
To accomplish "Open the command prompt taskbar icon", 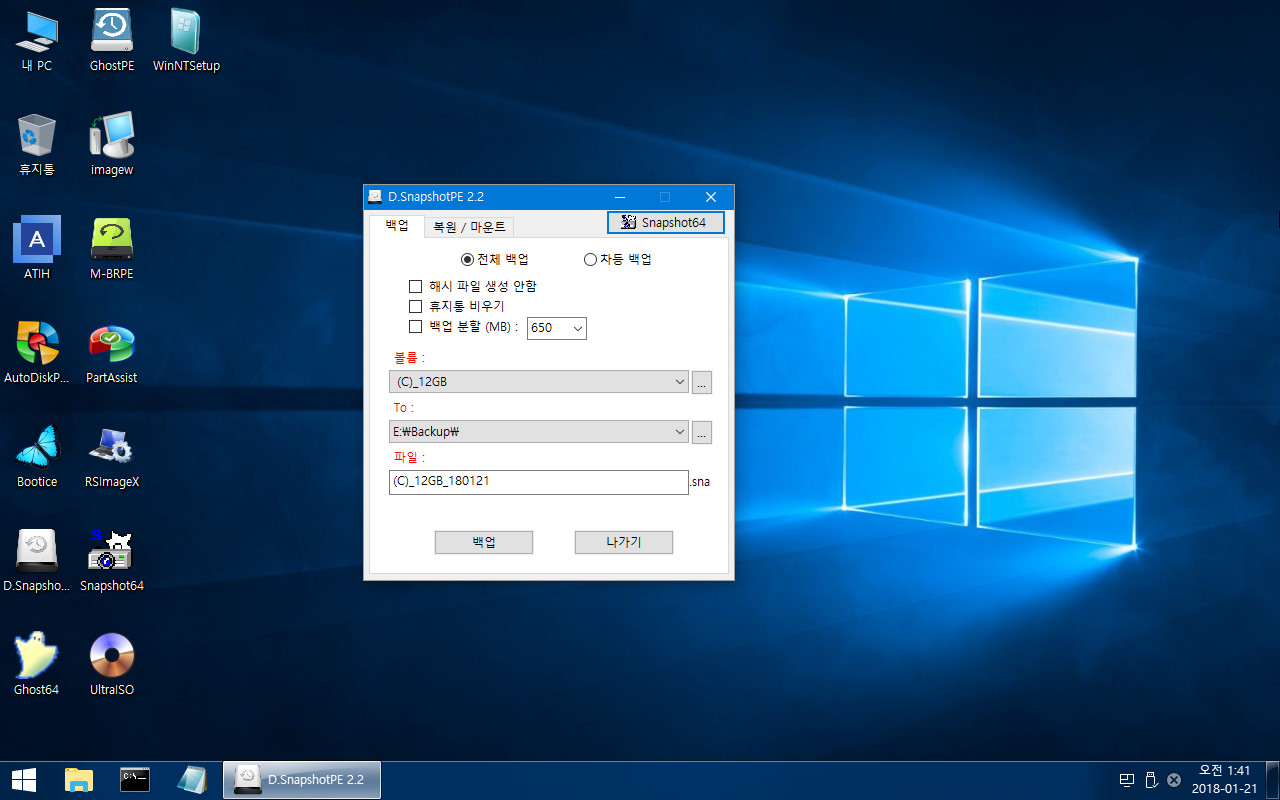I will pyautogui.click(x=135, y=780).
